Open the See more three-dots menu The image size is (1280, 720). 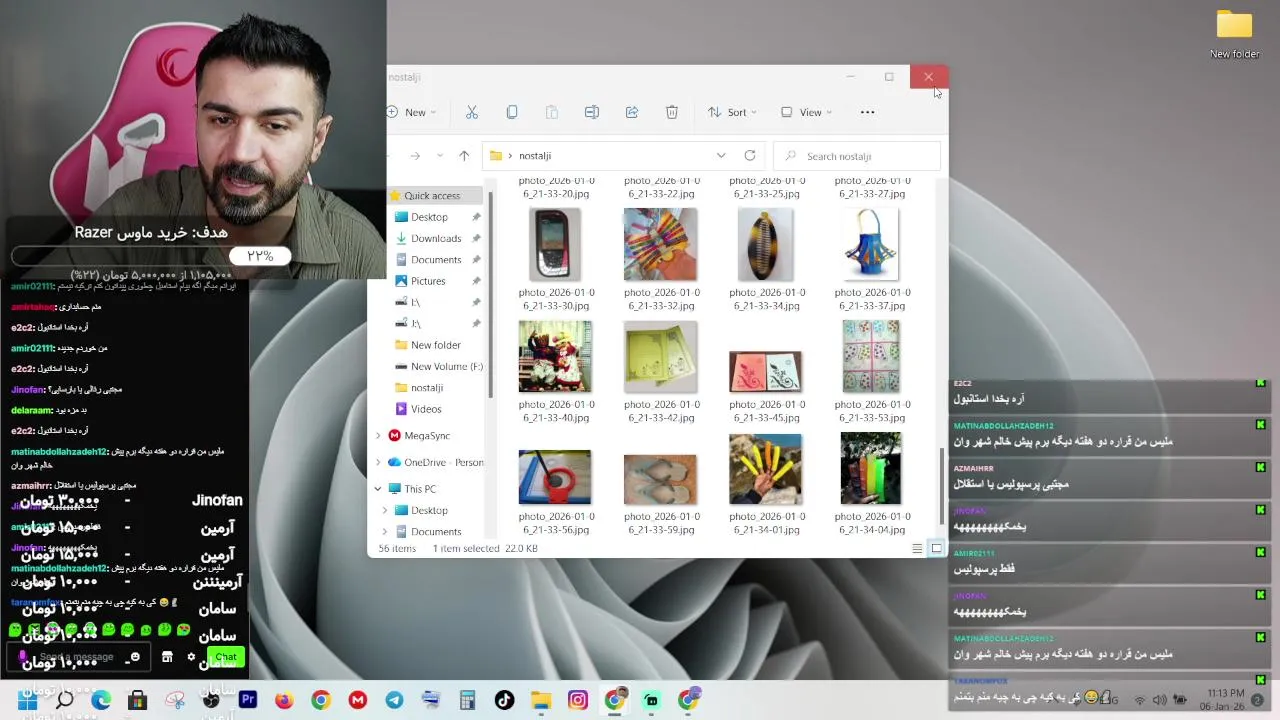pyautogui.click(x=867, y=112)
